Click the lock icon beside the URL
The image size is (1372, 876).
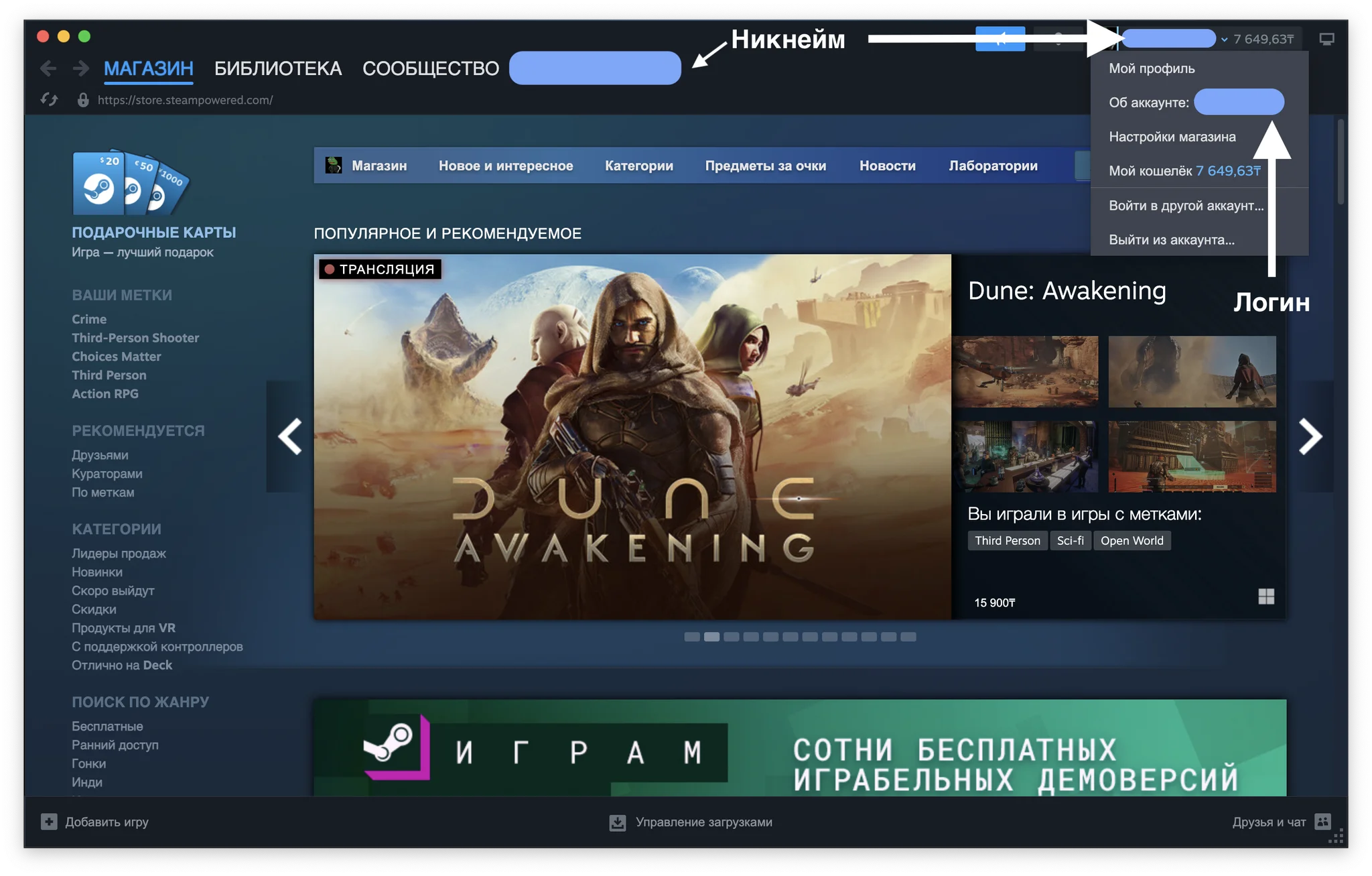point(83,100)
